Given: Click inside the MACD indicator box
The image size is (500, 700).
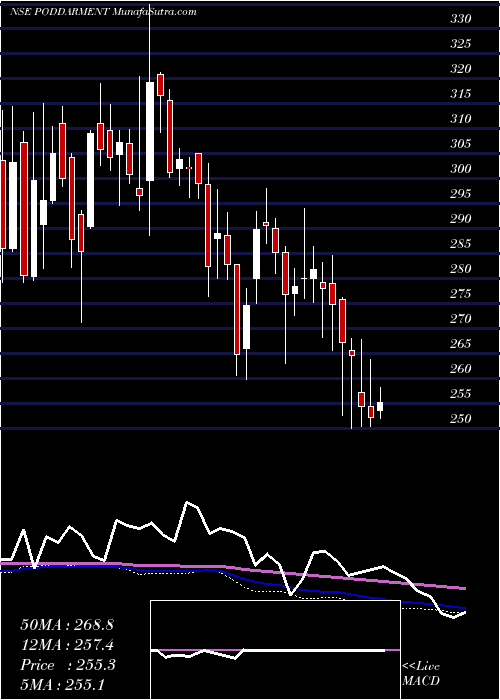Looking at the screenshot, I should pyautogui.click(x=275, y=650).
